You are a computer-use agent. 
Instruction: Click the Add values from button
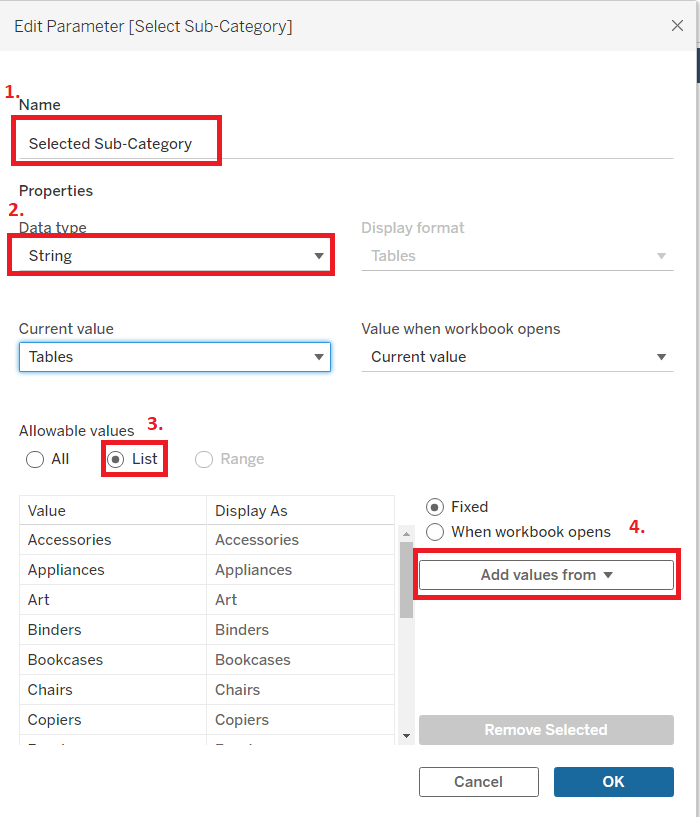click(546, 575)
